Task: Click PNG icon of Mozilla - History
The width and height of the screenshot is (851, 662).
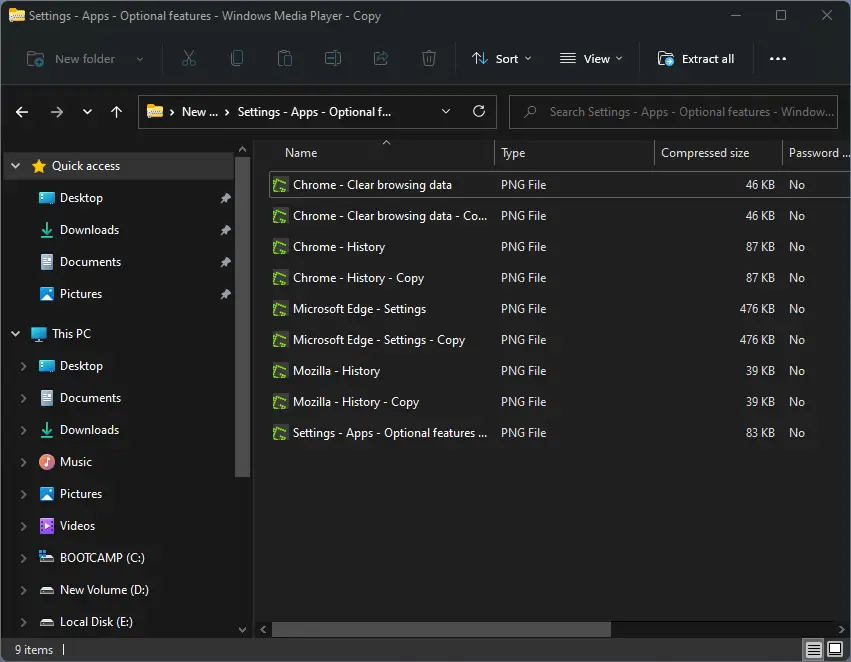Action: [x=280, y=371]
